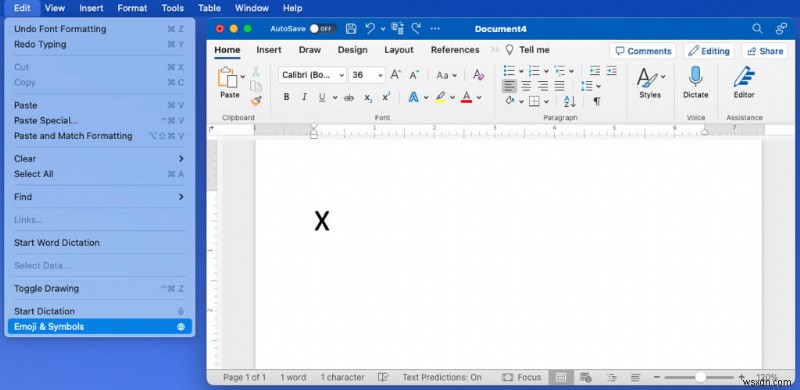Justify the paragraph text
Screen dimensions: 800x390
560,86
